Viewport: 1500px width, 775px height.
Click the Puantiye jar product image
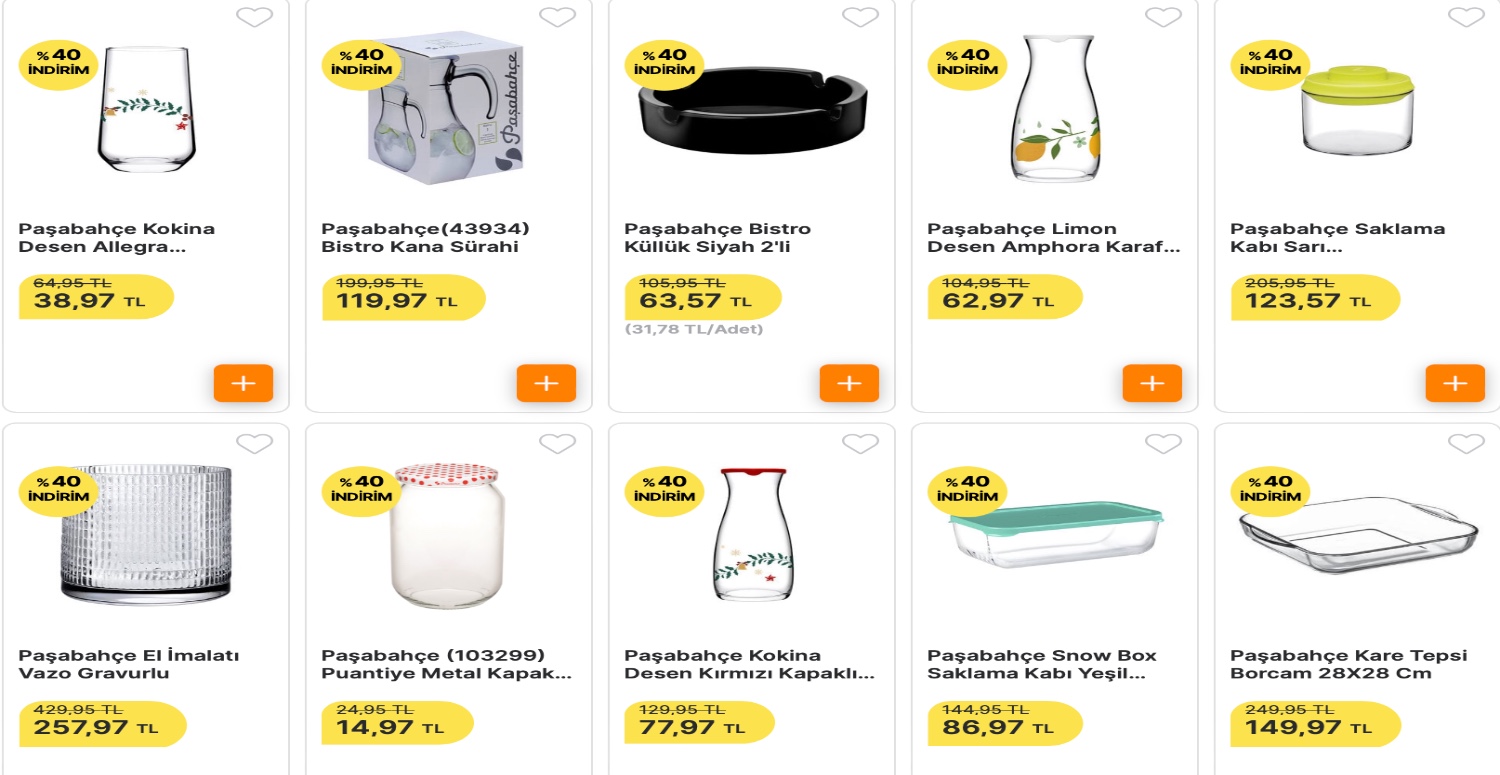coord(448,535)
